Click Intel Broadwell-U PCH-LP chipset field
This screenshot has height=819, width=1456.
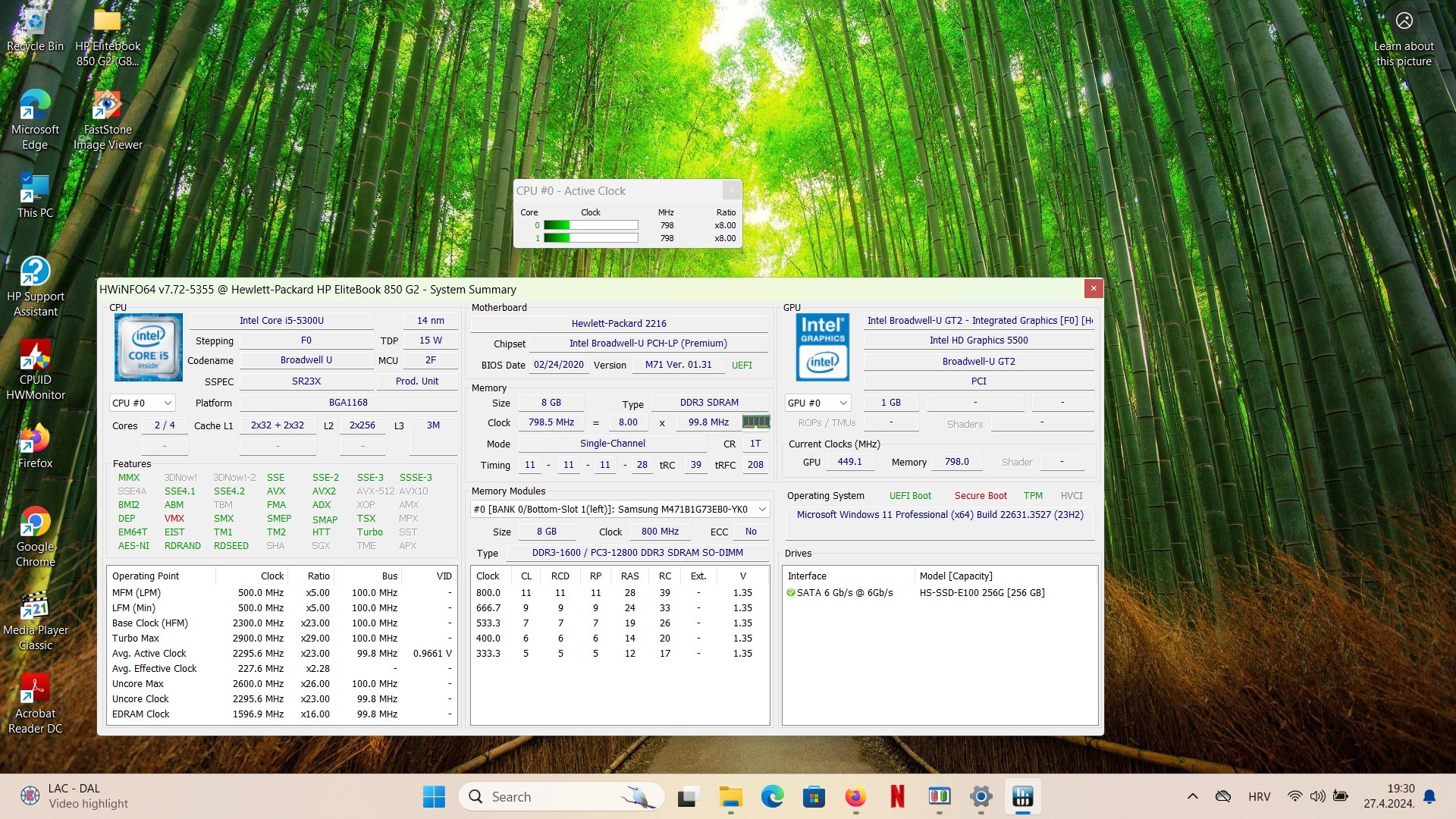coord(648,344)
